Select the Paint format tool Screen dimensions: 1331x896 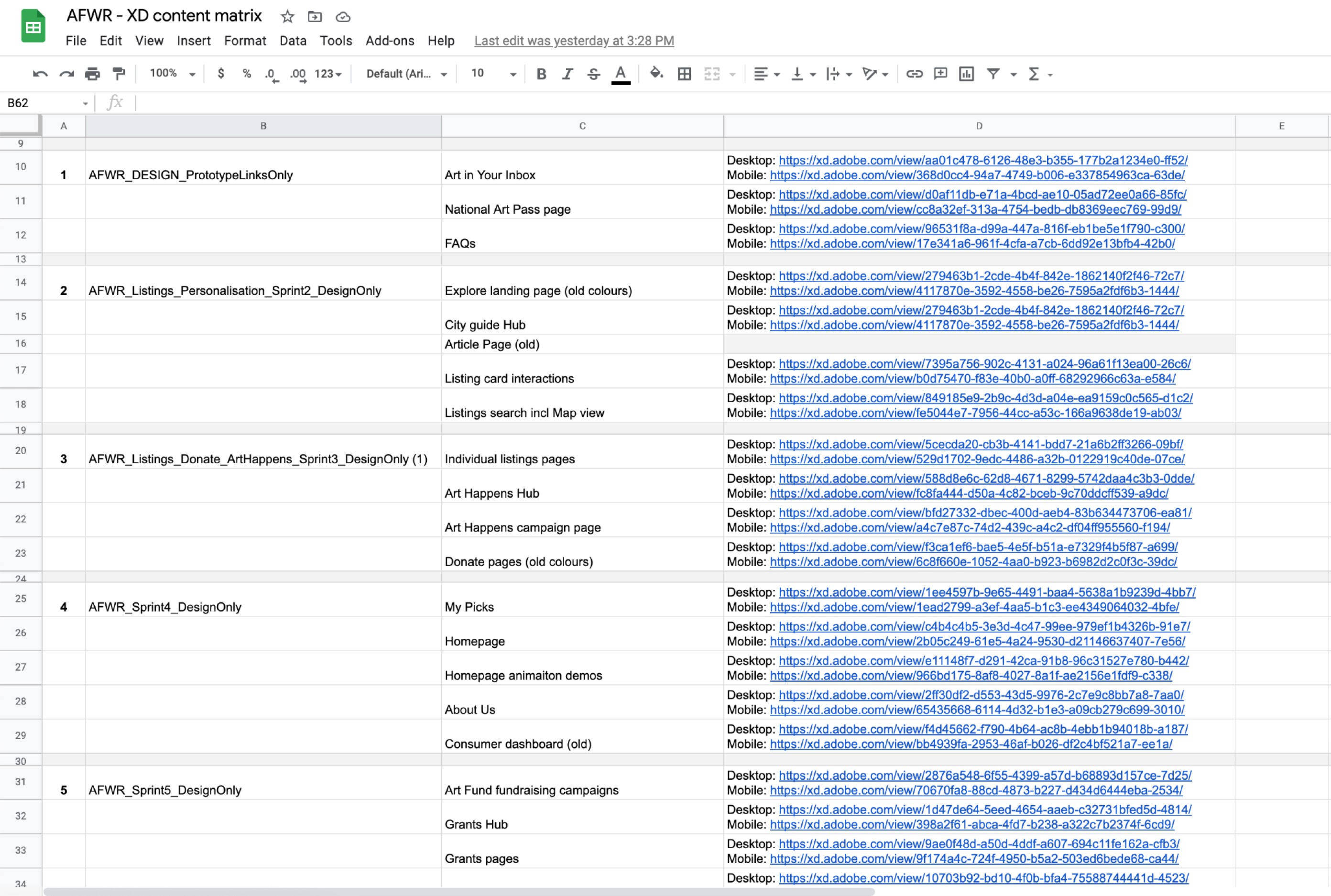click(119, 74)
